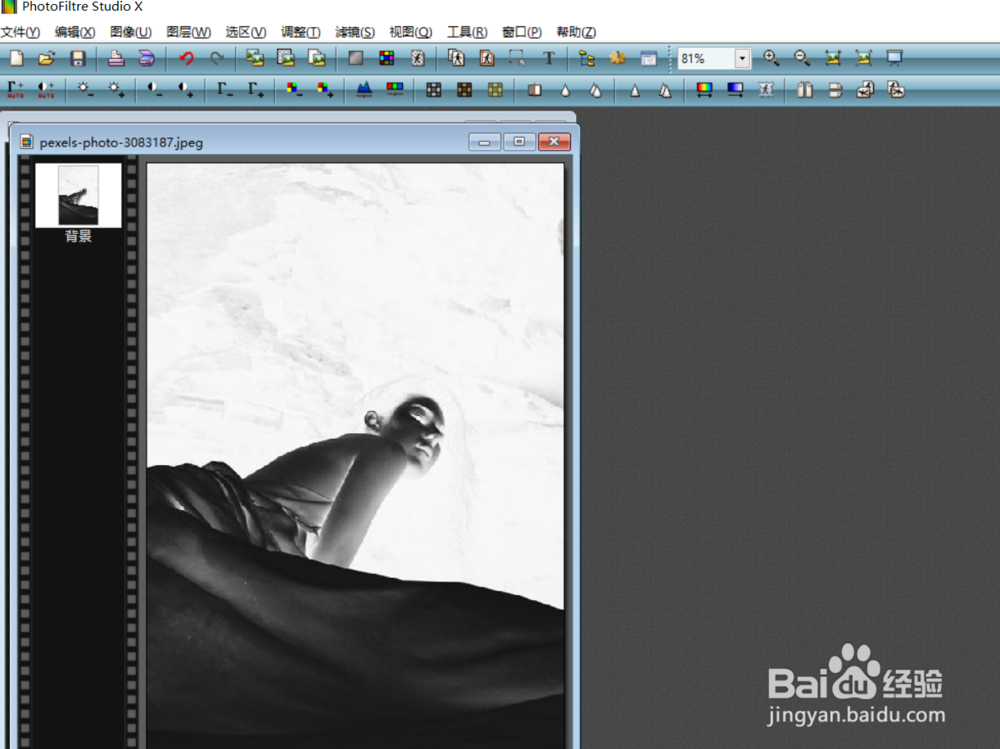Click the brown grid filter icon
Viewport: 1000px width, 749px height.
(x=464, y=90)
